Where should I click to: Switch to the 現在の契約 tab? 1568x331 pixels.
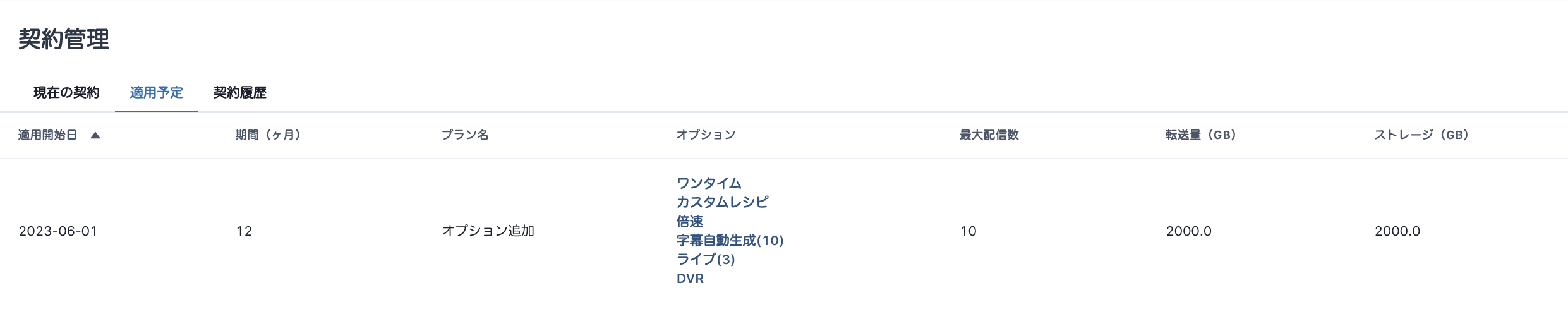[x=66, y=93]
